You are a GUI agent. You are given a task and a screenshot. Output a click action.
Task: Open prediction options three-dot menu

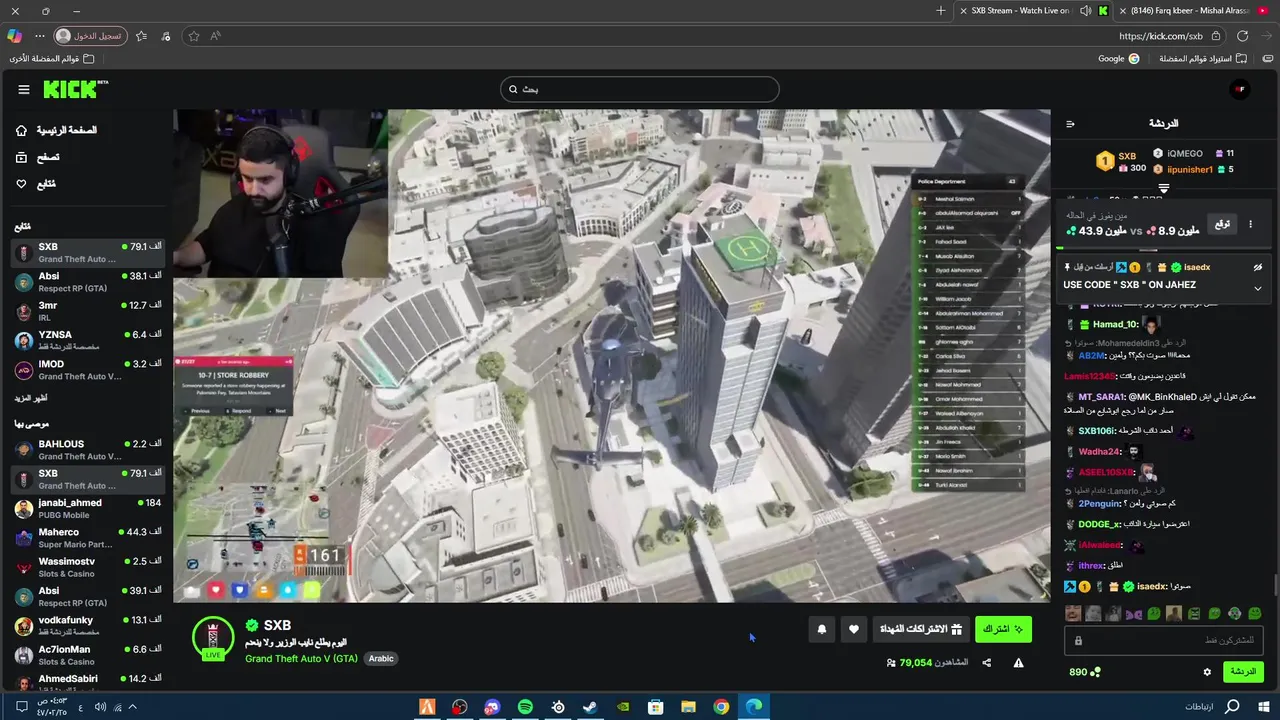tap(1250, 224)
